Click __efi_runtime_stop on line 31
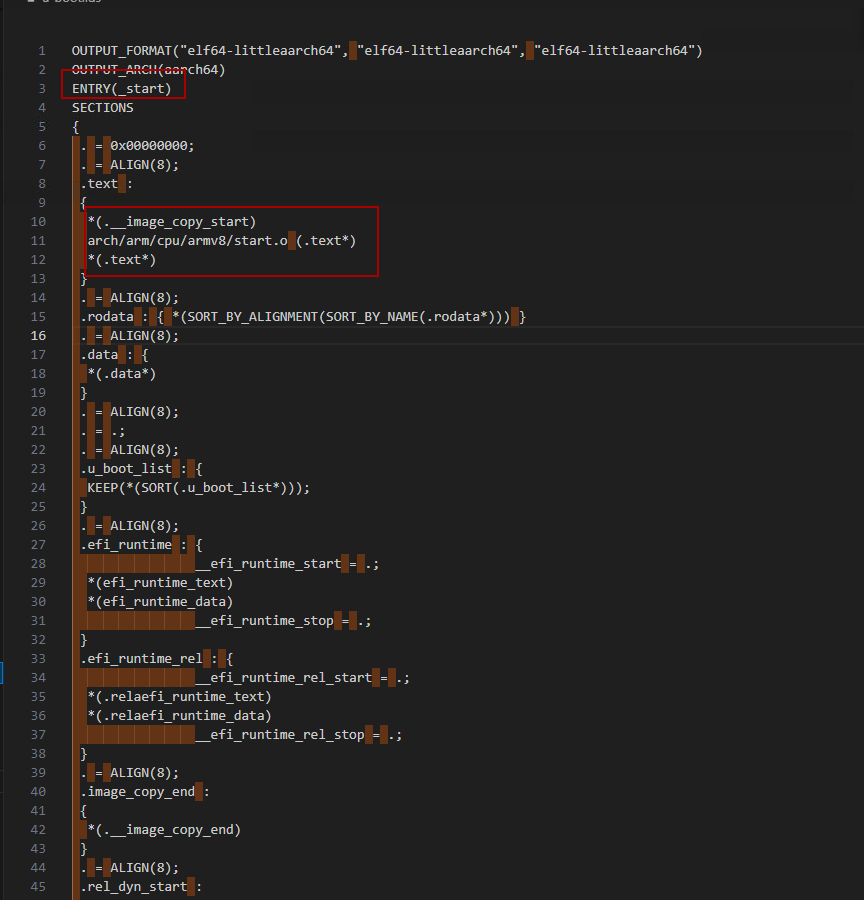The width and height of the screenshot is (864, 900). click(264, 620)
